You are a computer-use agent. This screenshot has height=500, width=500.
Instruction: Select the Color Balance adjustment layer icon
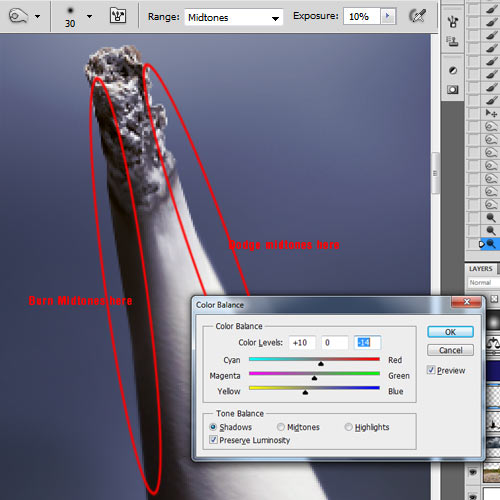tap(493, 344)
